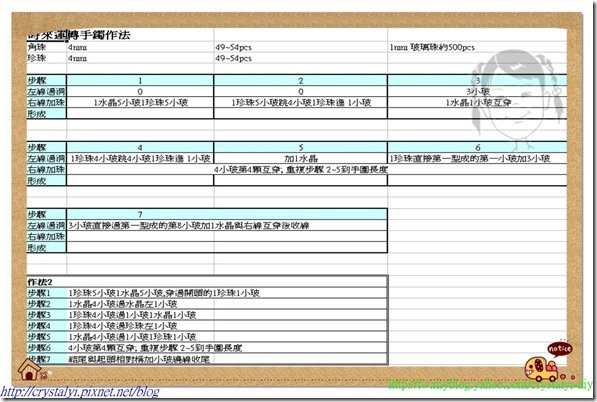Open the crystalyi.pixnet.net/blog link
Screen dimensions: 597x402
pyautogui.click(x=80, y=391)
